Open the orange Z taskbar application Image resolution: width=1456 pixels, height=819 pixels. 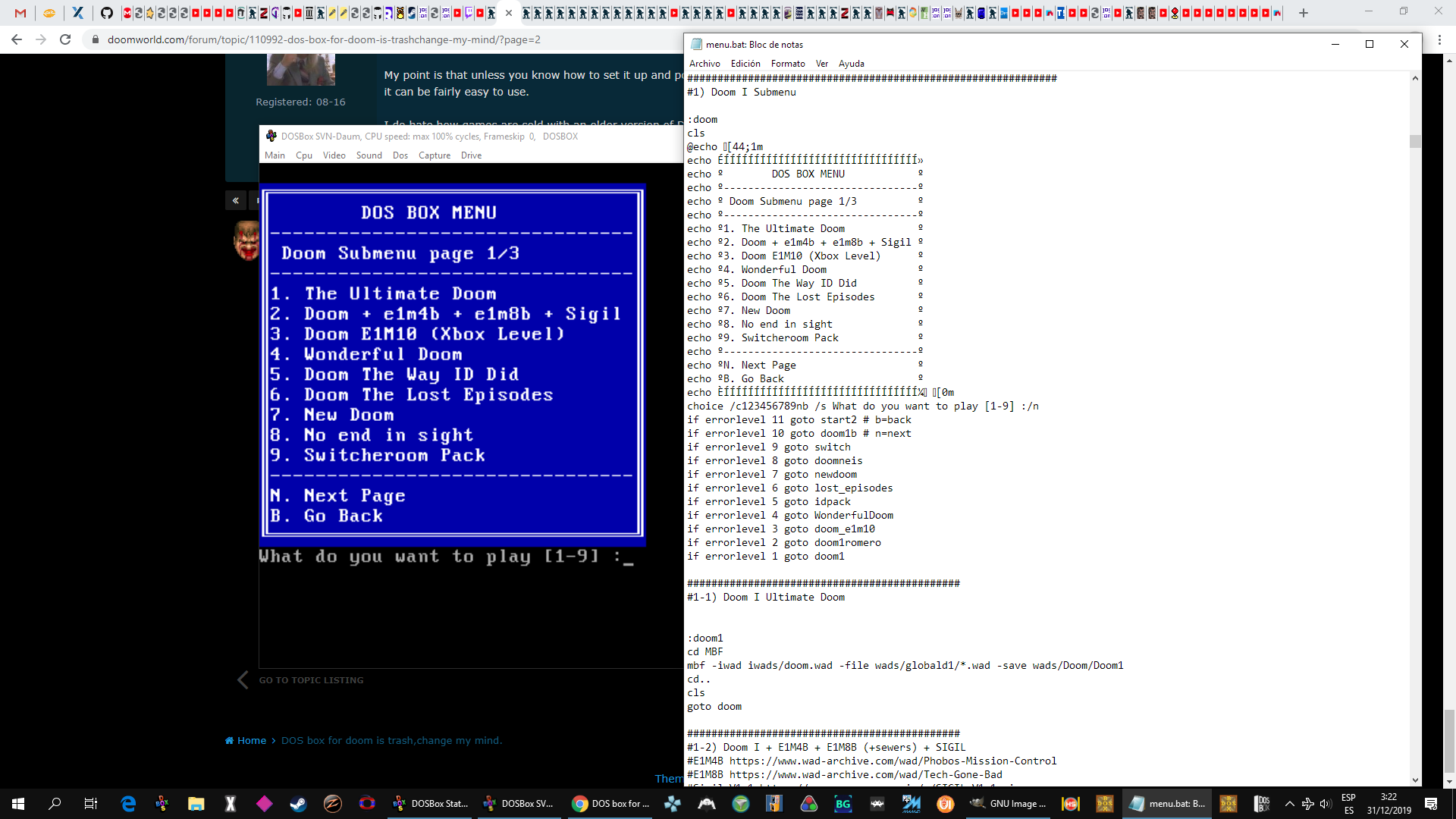click(332, 804)
